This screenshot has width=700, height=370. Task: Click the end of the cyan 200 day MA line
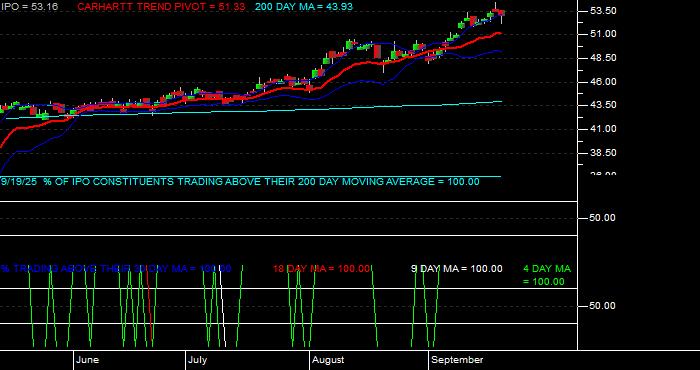(501, 102)
